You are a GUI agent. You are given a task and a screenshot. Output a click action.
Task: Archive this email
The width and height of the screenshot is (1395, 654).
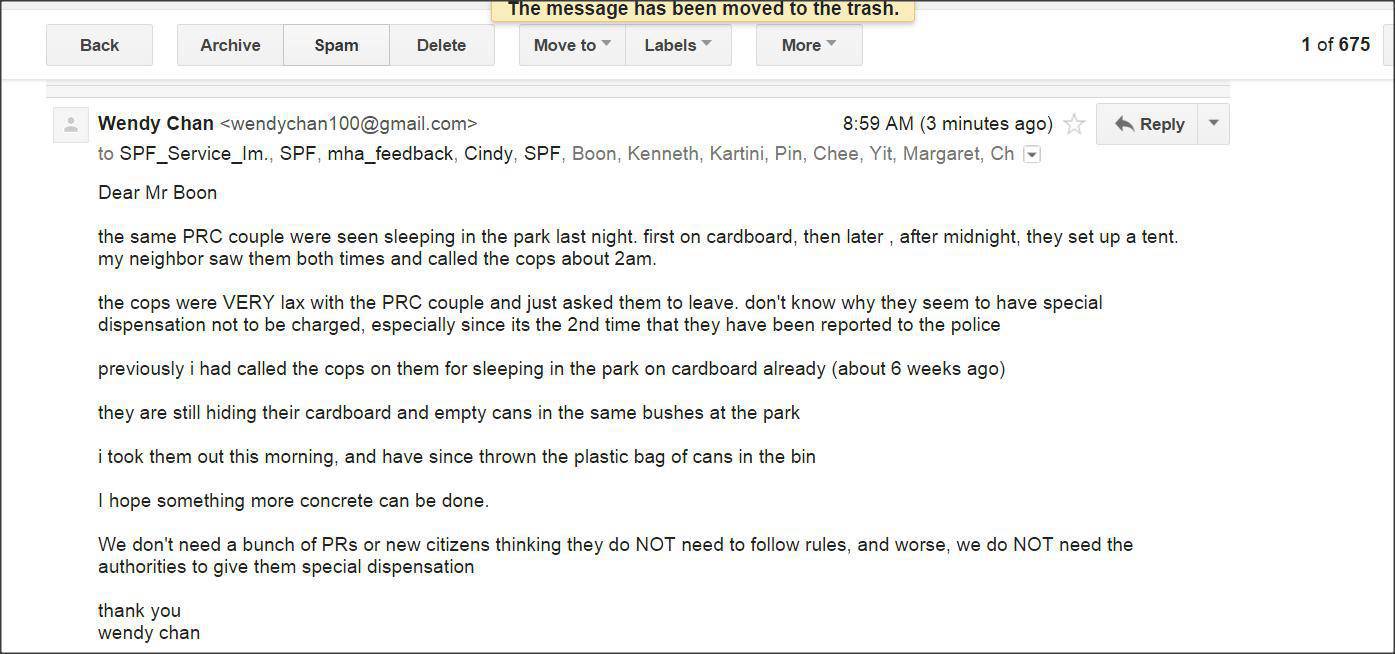pos(230,45)
